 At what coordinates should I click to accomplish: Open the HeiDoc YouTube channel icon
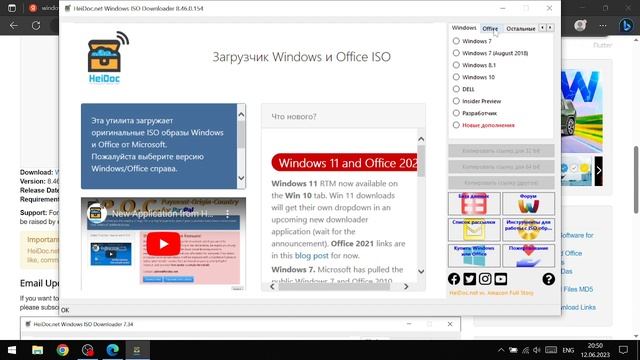(501, 279)
